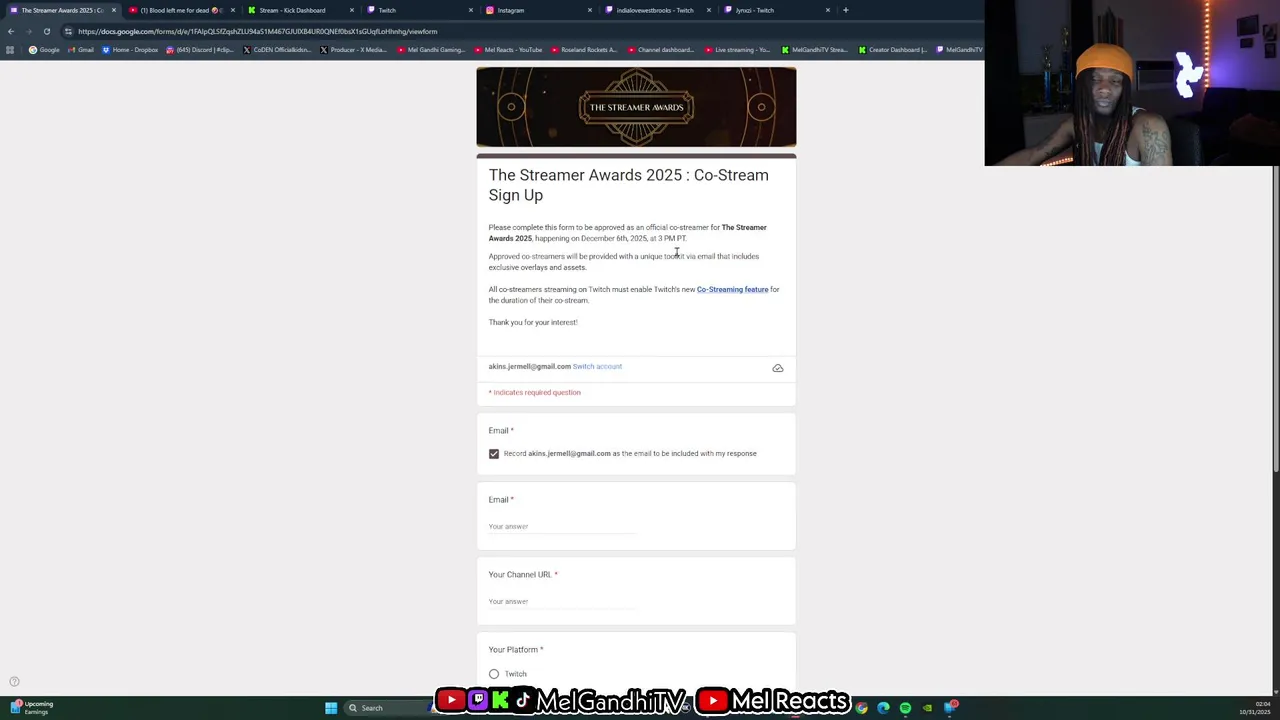Screen dimensions: 1280x720
Task: Open the Windows Start menu
Action: coord(331,708)
